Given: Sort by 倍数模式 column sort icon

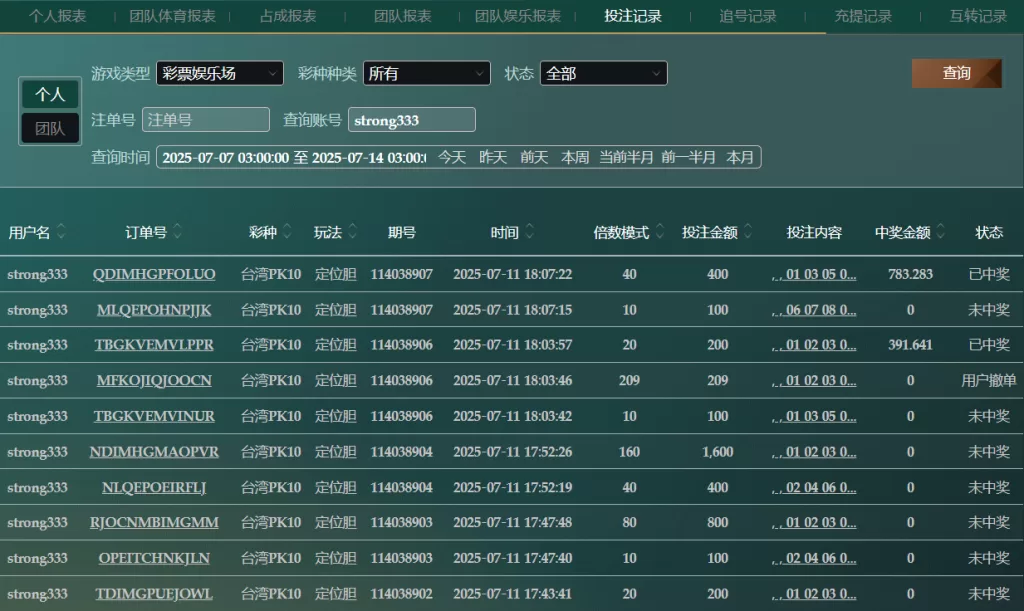Looking at the screenshot, I should pyautogui.click(x=660, y=232).
